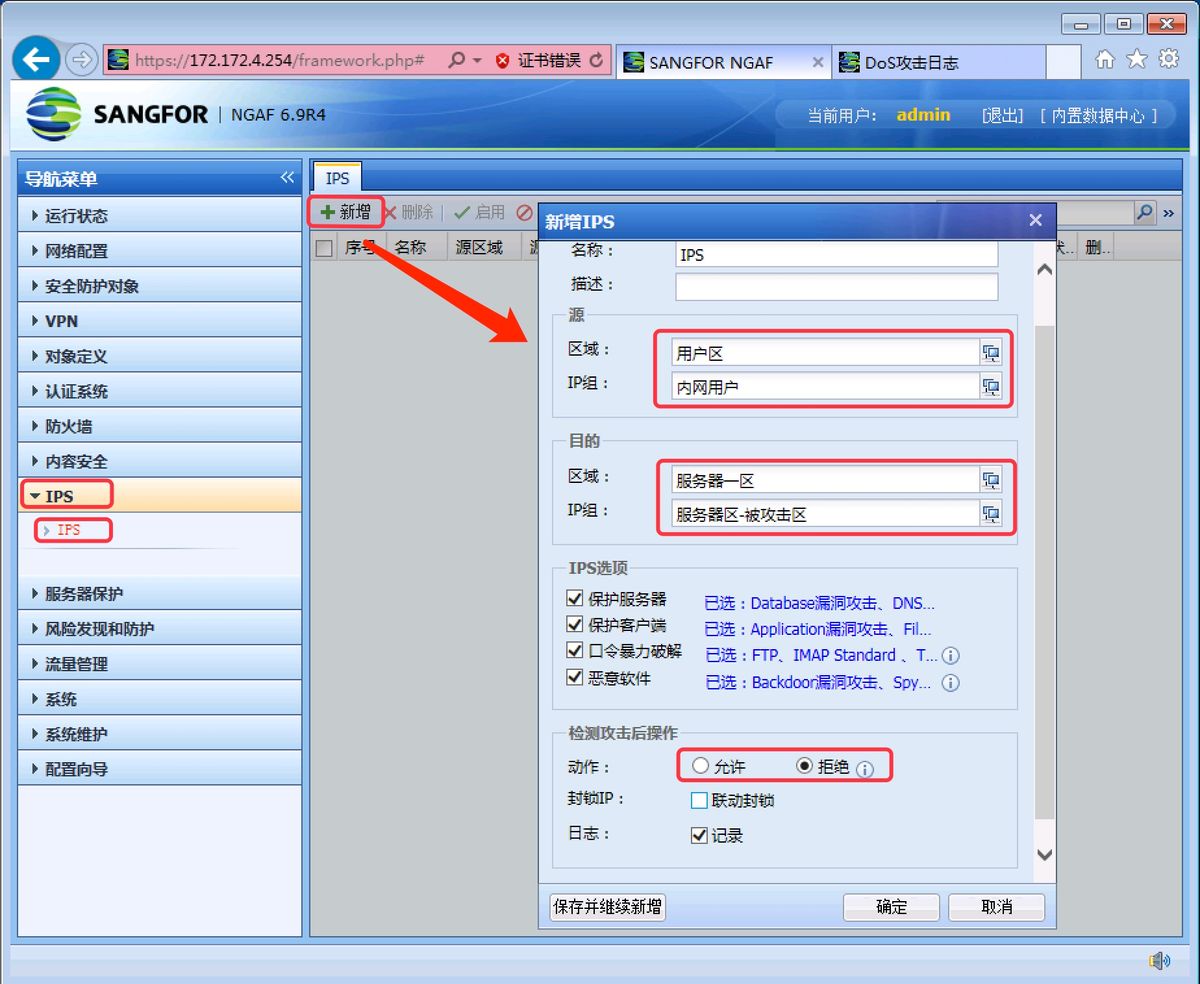Click the dialog scrollbar down arrow
This screenshot has height=984, width=1200.
[x=1044, y=855]
